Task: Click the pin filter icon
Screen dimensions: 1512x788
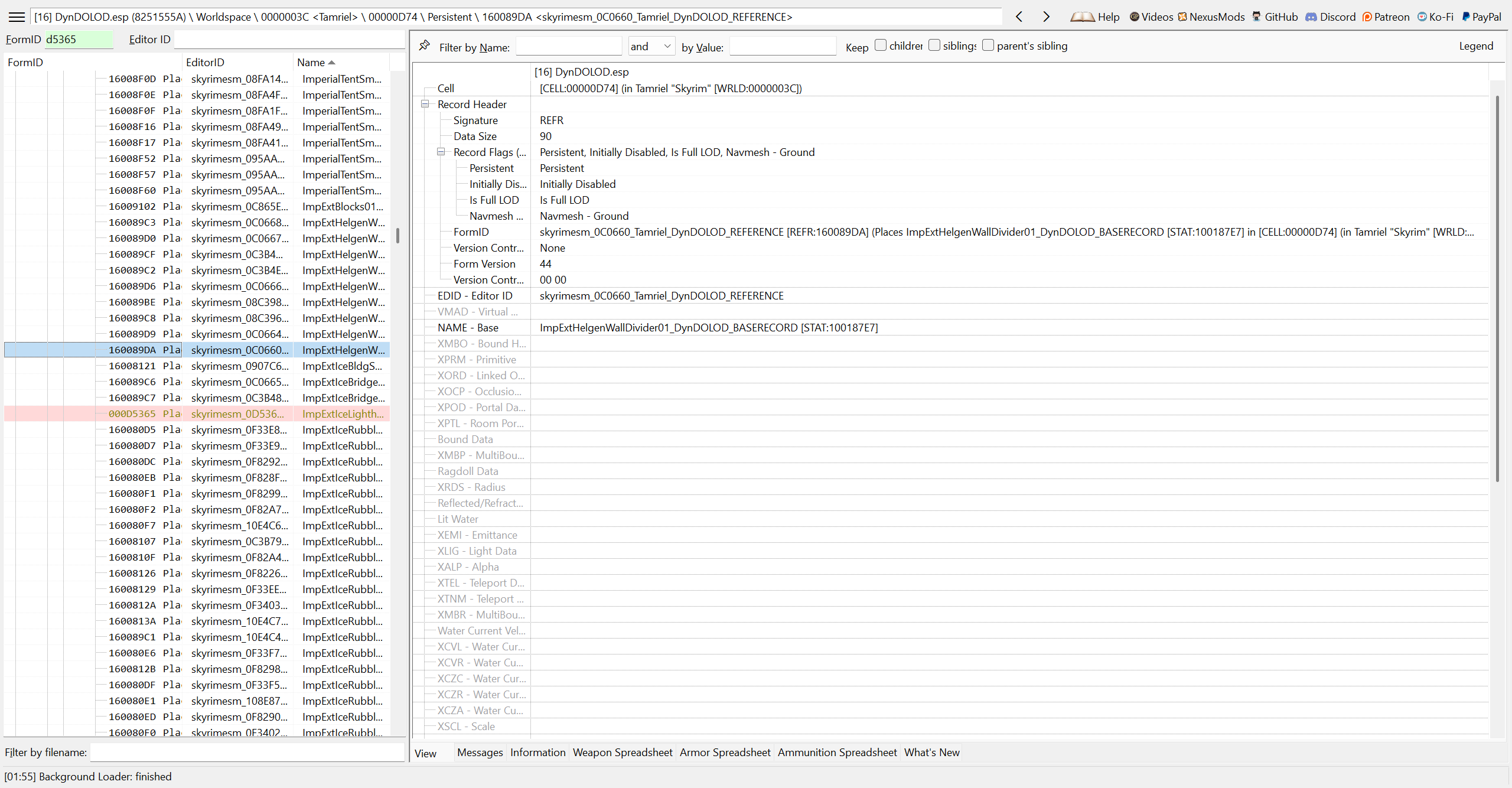Action: click(424, 46)
